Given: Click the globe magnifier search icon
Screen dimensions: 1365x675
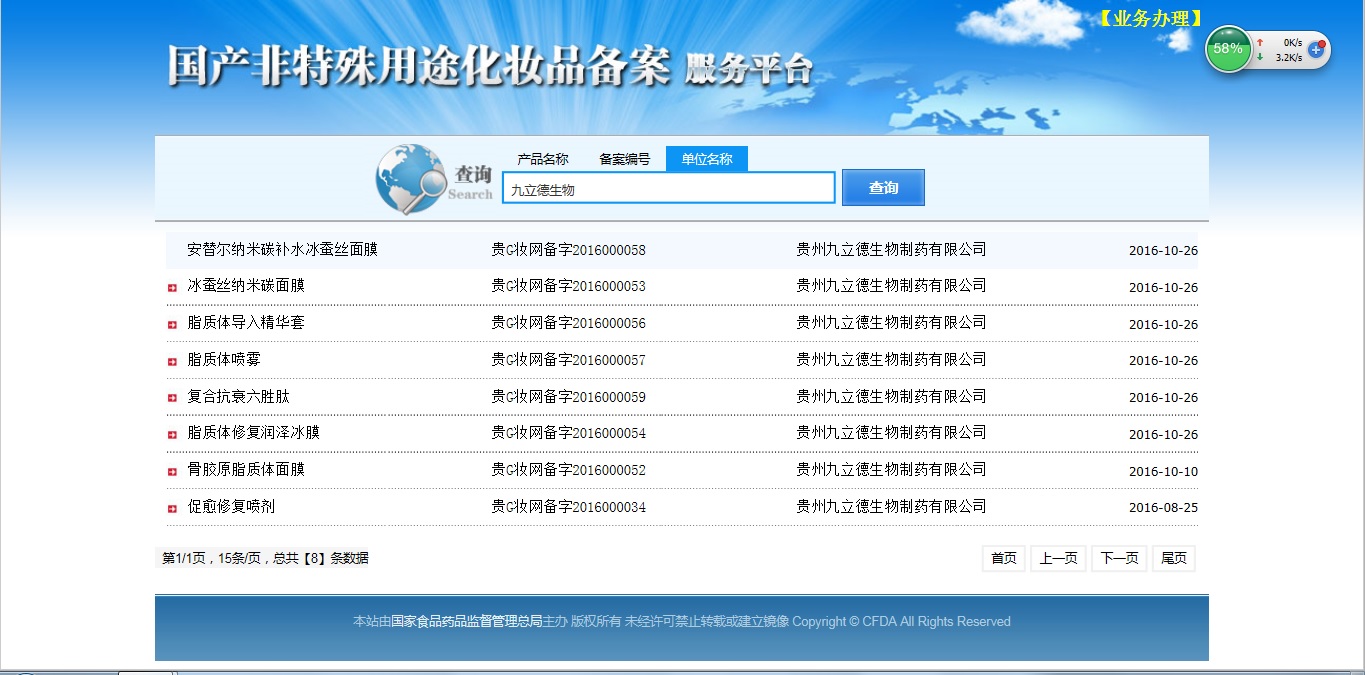Looking at the screenshot, I should [x=411, y=180].
